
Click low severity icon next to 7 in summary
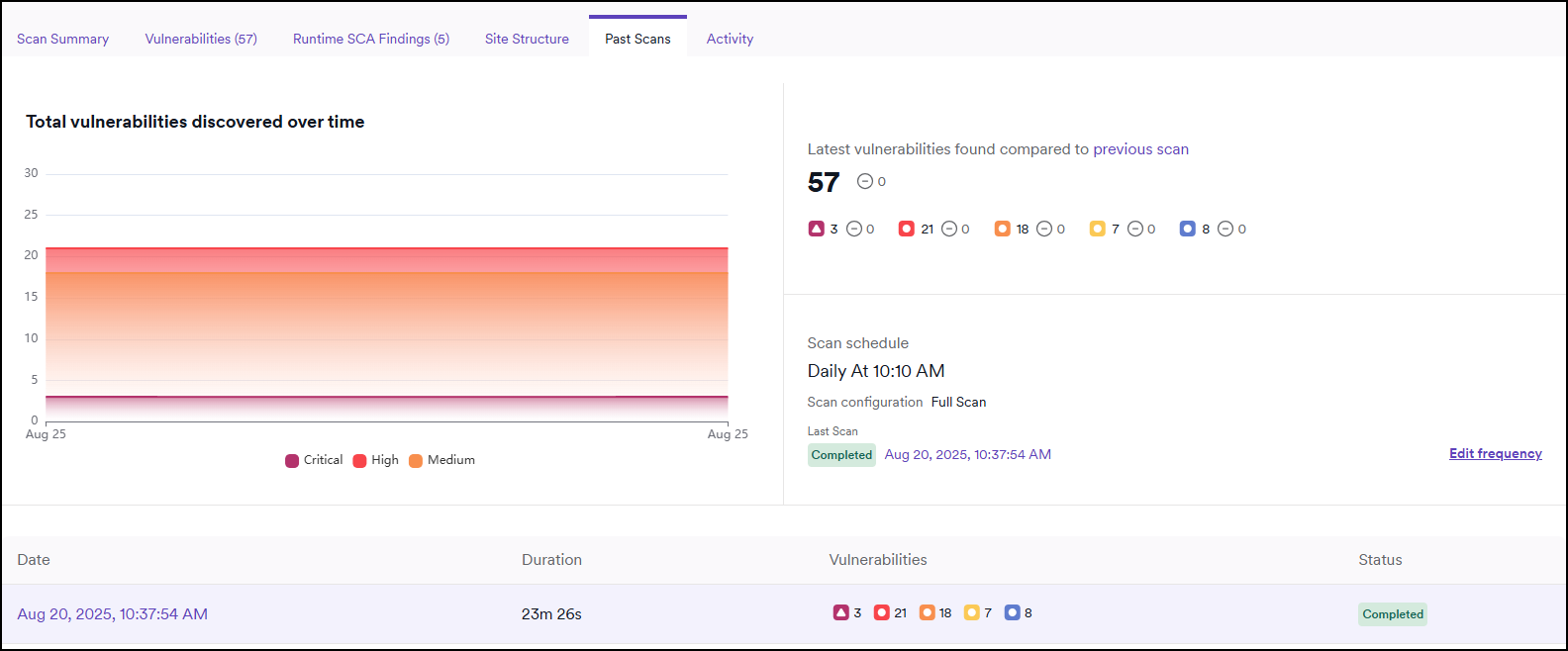coord(1097,229)
